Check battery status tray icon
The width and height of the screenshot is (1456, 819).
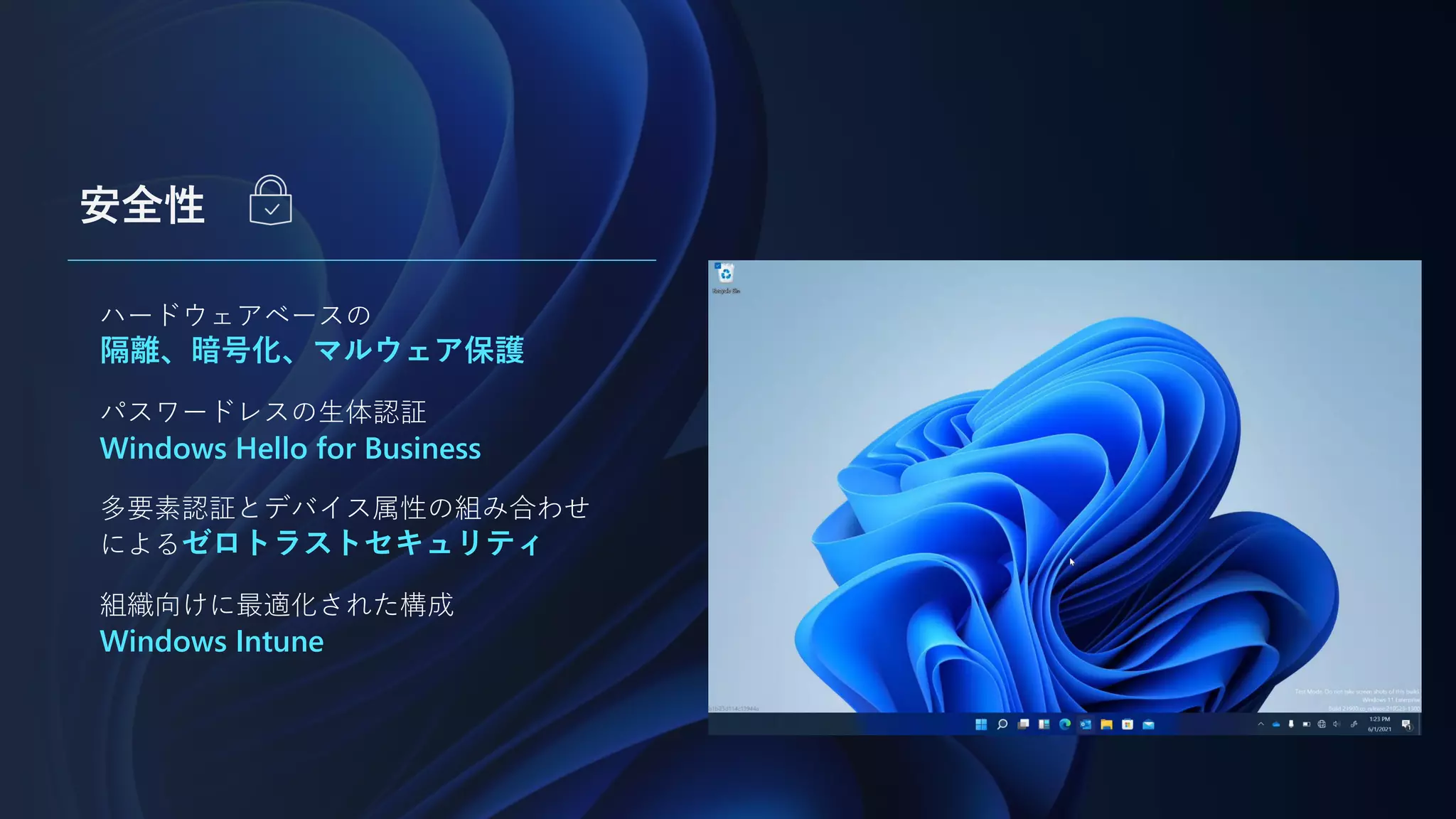pyautogui.click(x=1306, y=724)
